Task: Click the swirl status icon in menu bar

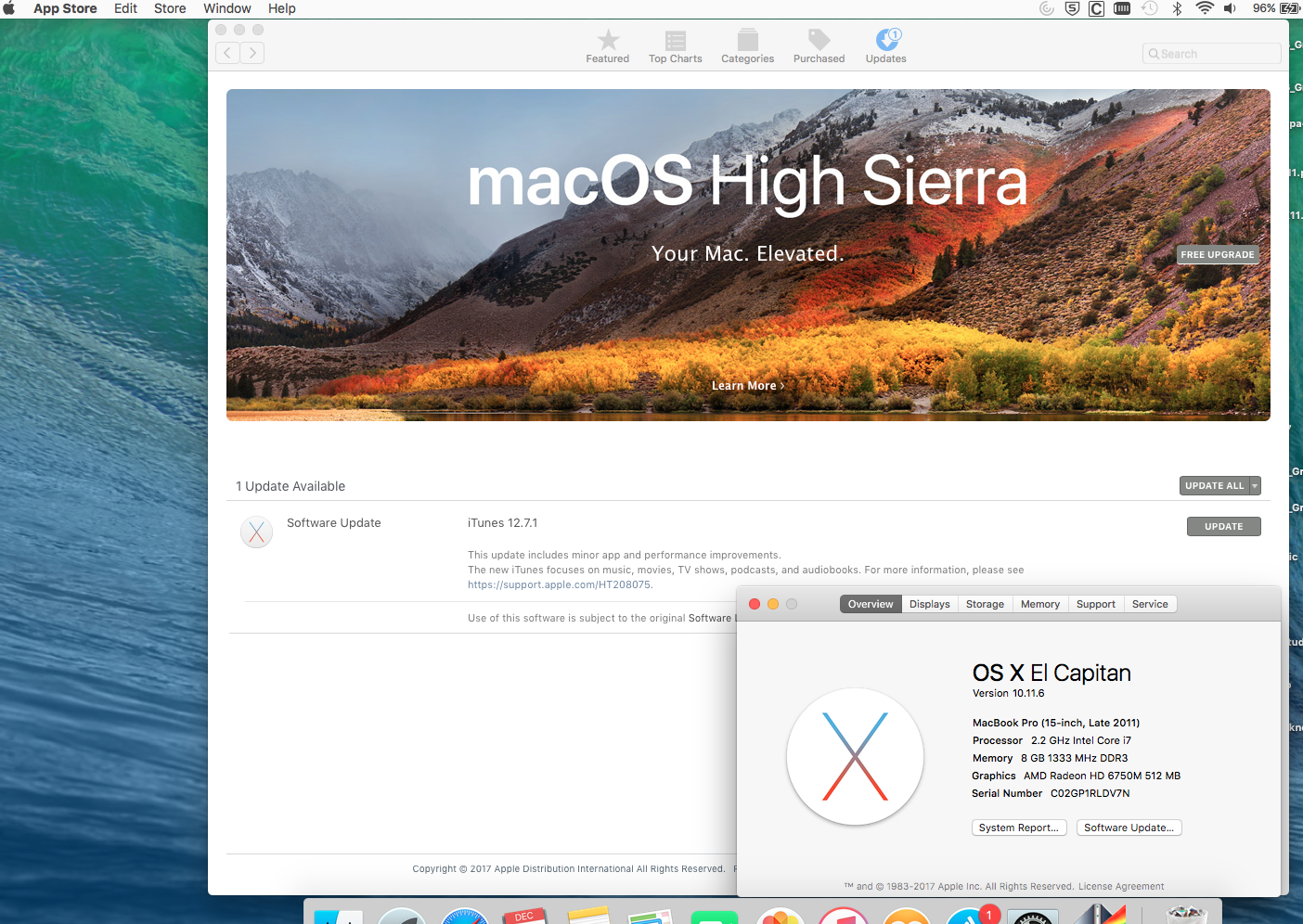Action: tap(1047, 8)
